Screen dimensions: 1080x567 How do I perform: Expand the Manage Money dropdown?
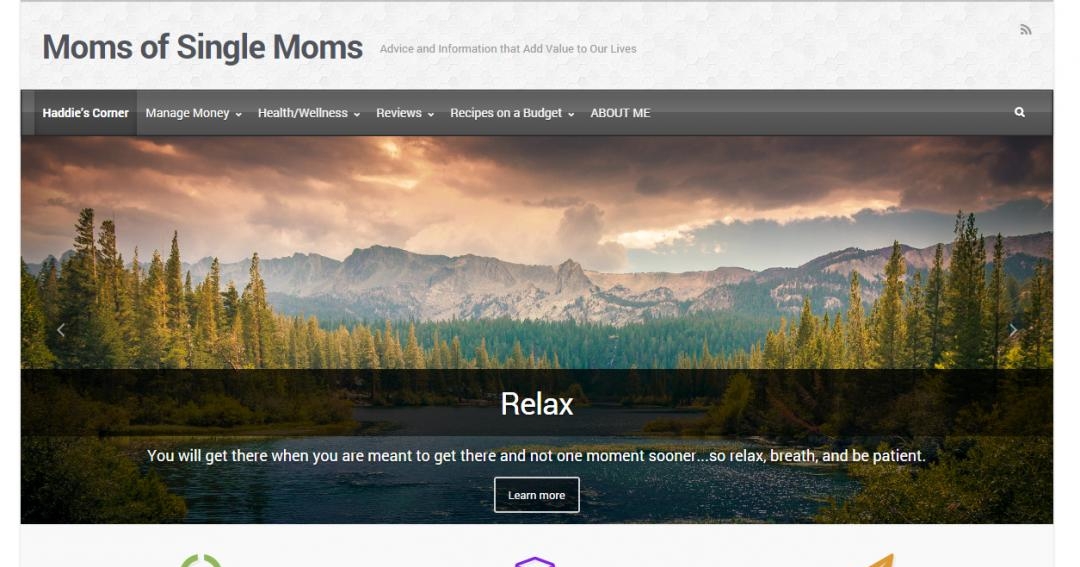coord(238,114)
